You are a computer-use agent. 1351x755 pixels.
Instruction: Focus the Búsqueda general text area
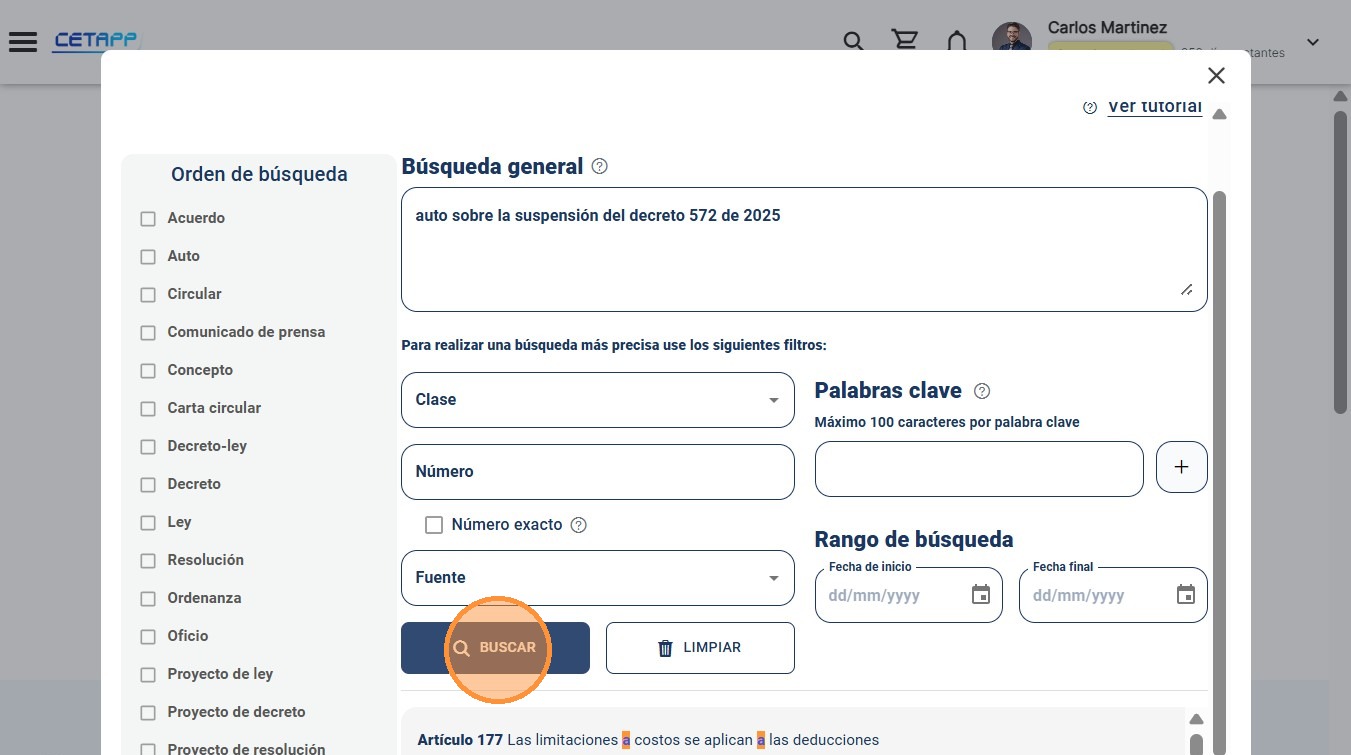click(x=804, y=249)
